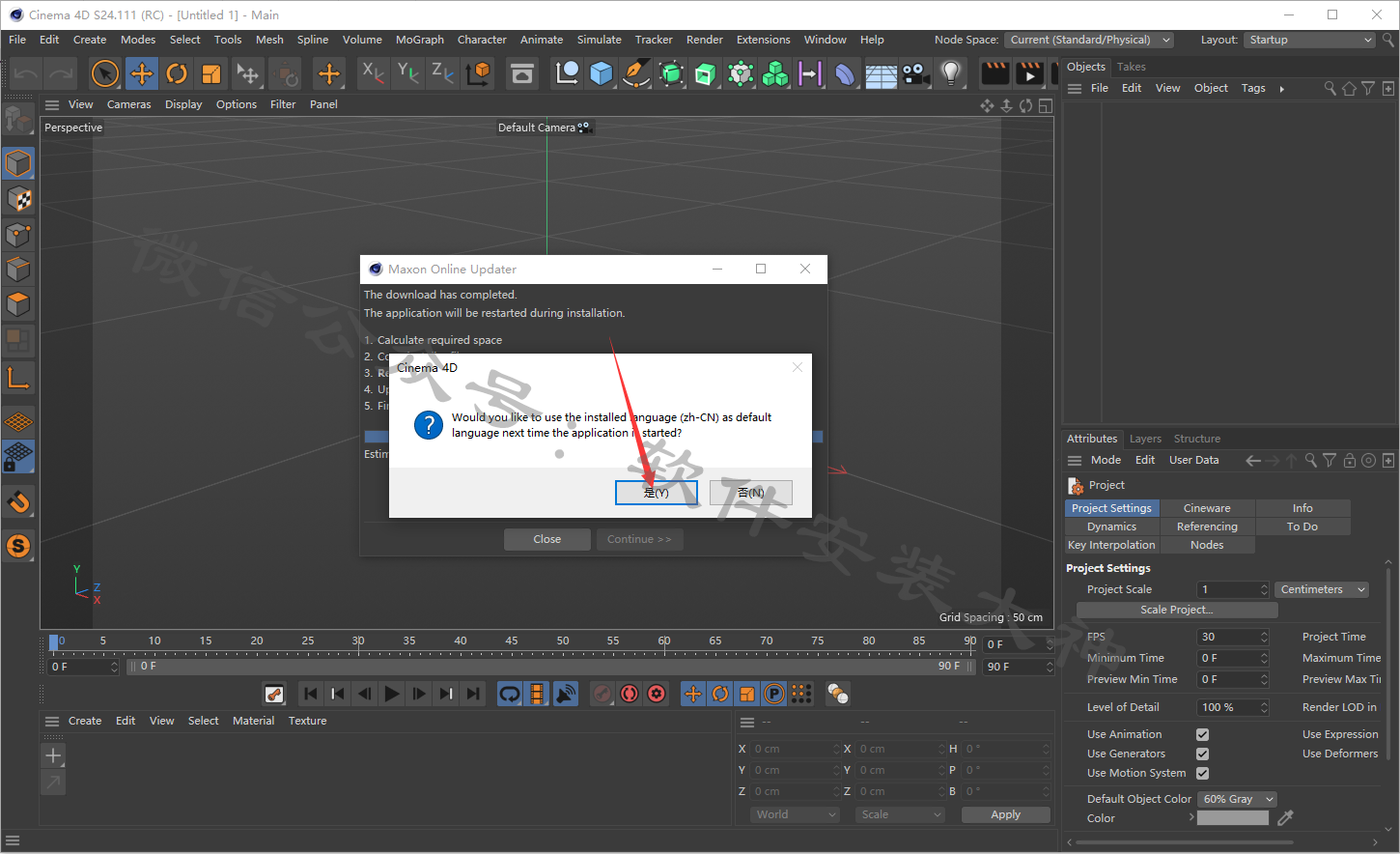This screenshot has width=1400, height=854.
Task: Add a Camera object
Action: tap(915, 72)
